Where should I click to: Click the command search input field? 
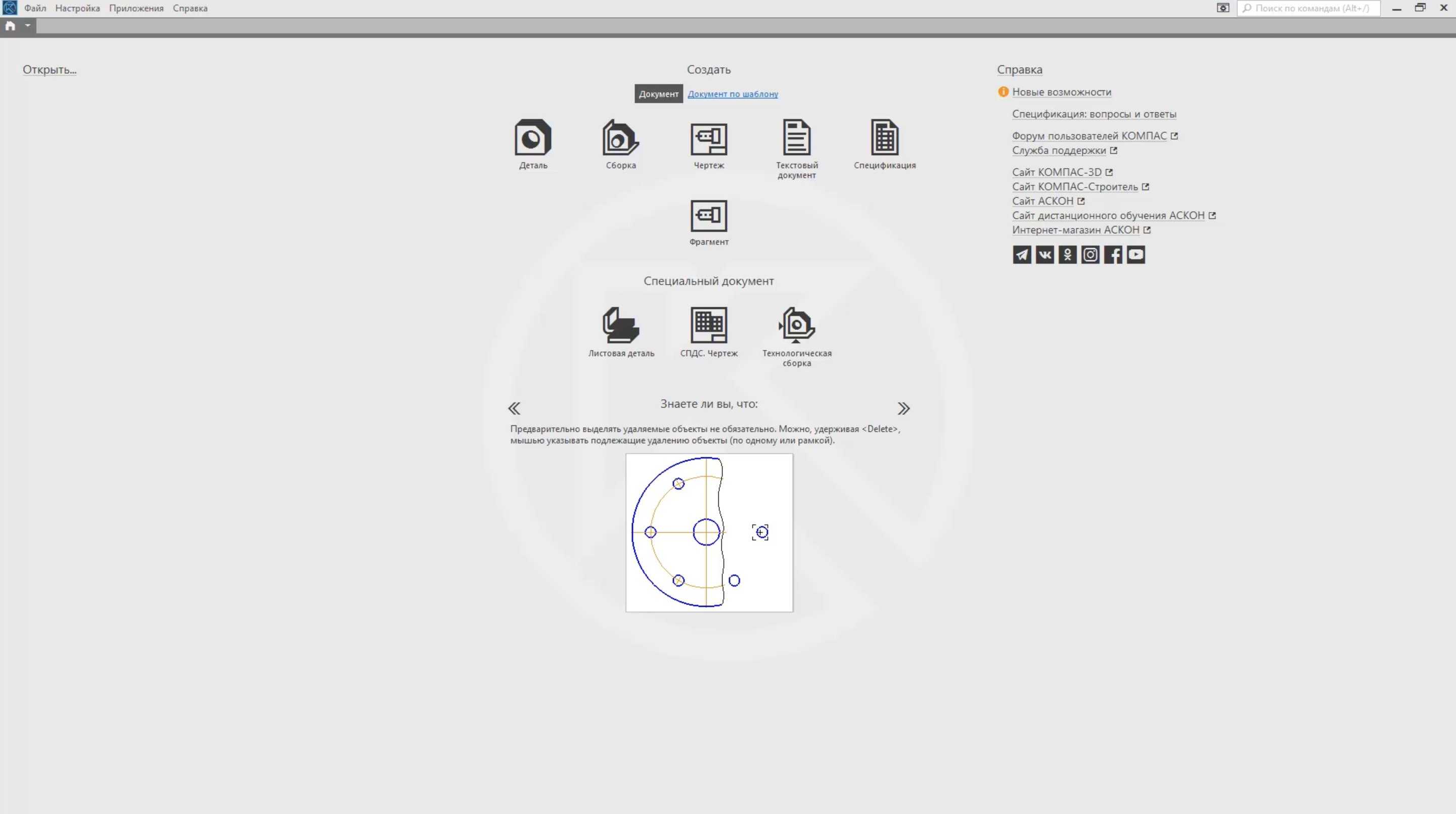(1308, 8)
